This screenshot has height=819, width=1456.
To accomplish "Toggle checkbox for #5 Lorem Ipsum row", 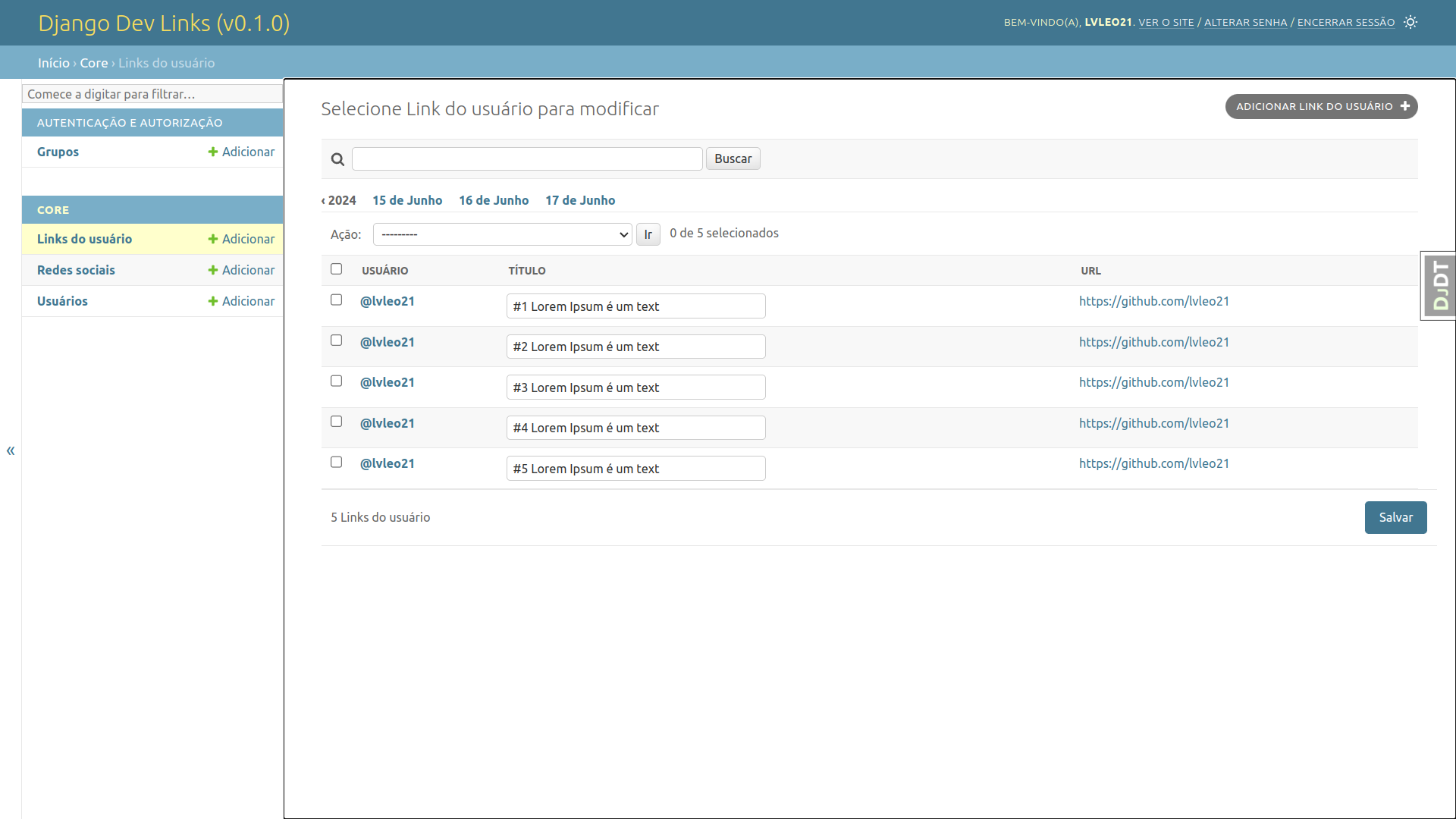I will coord(337,462).
